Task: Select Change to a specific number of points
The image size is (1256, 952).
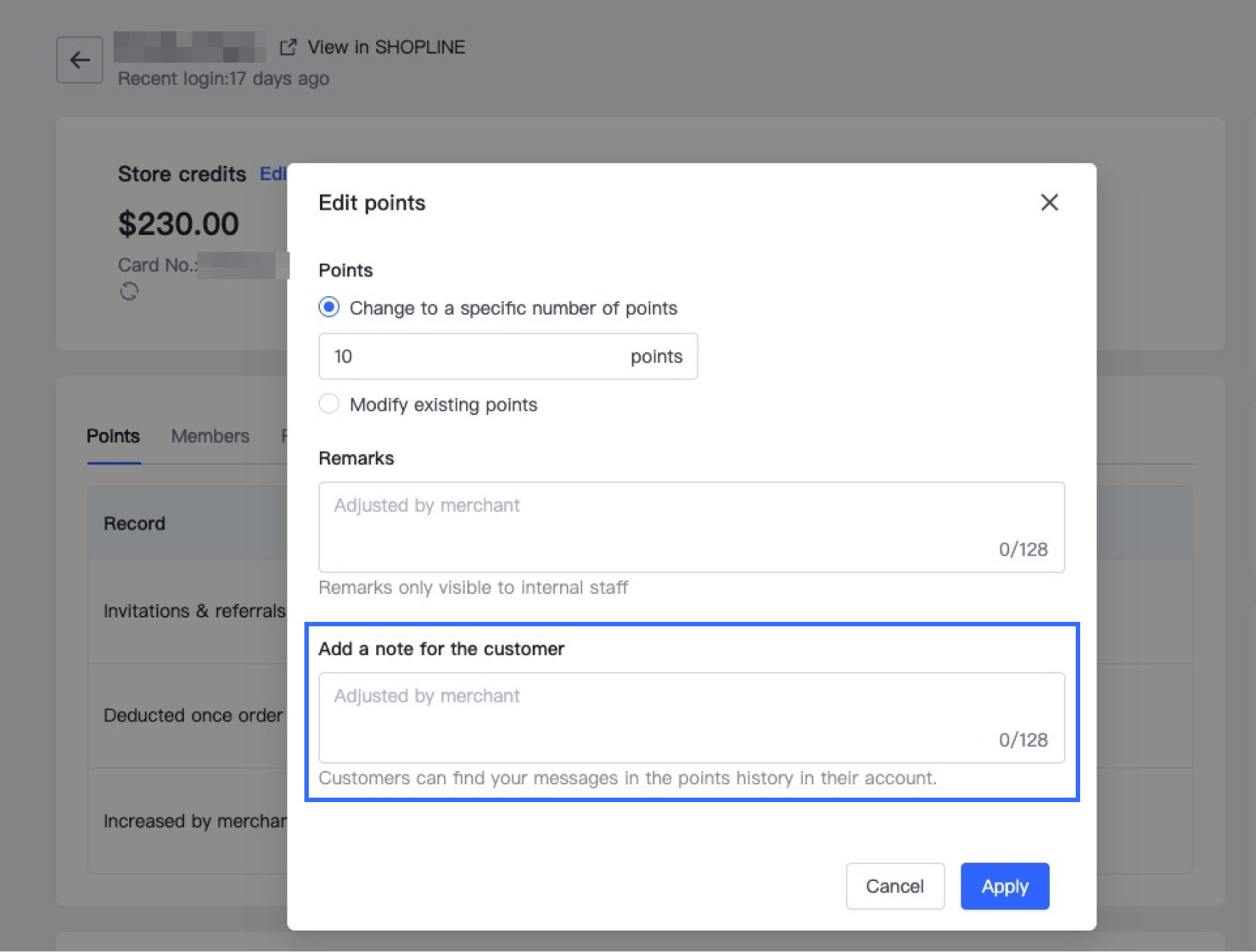Action: [x=330, y=307]
